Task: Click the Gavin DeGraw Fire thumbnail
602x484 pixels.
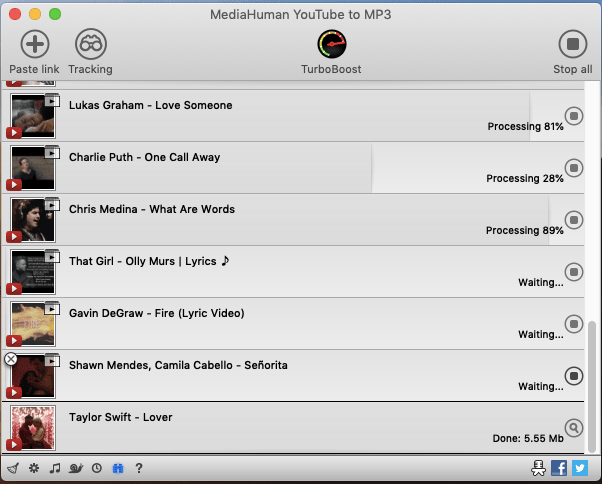Action: pyautogui.click(x=33, y=324)
